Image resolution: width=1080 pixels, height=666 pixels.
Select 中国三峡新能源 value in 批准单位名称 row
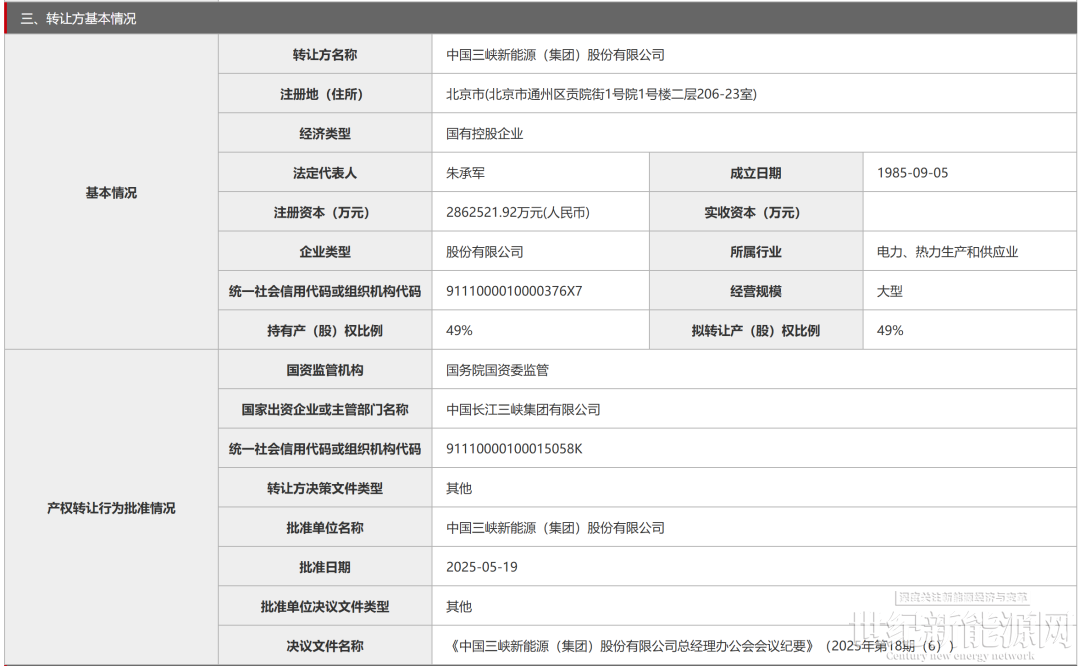pos(555,528)
